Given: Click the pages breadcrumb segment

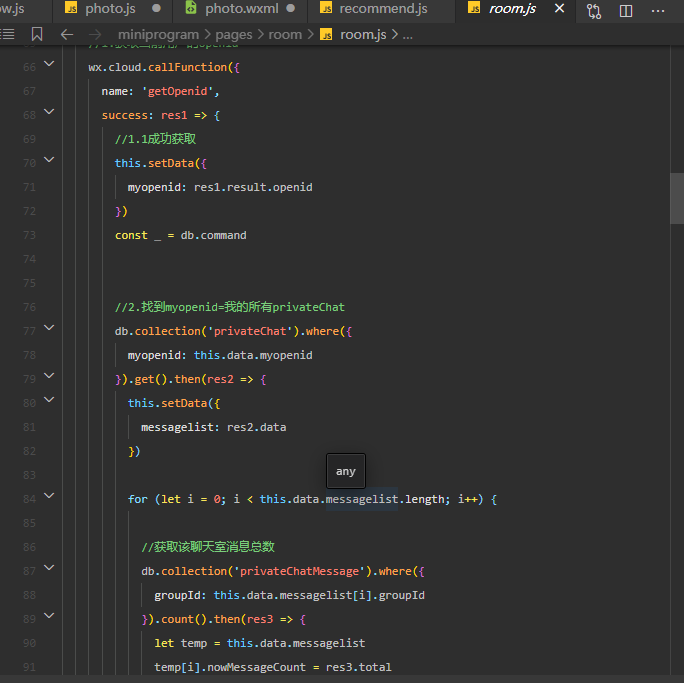Looking at the screenshot, I should [234, 34].
